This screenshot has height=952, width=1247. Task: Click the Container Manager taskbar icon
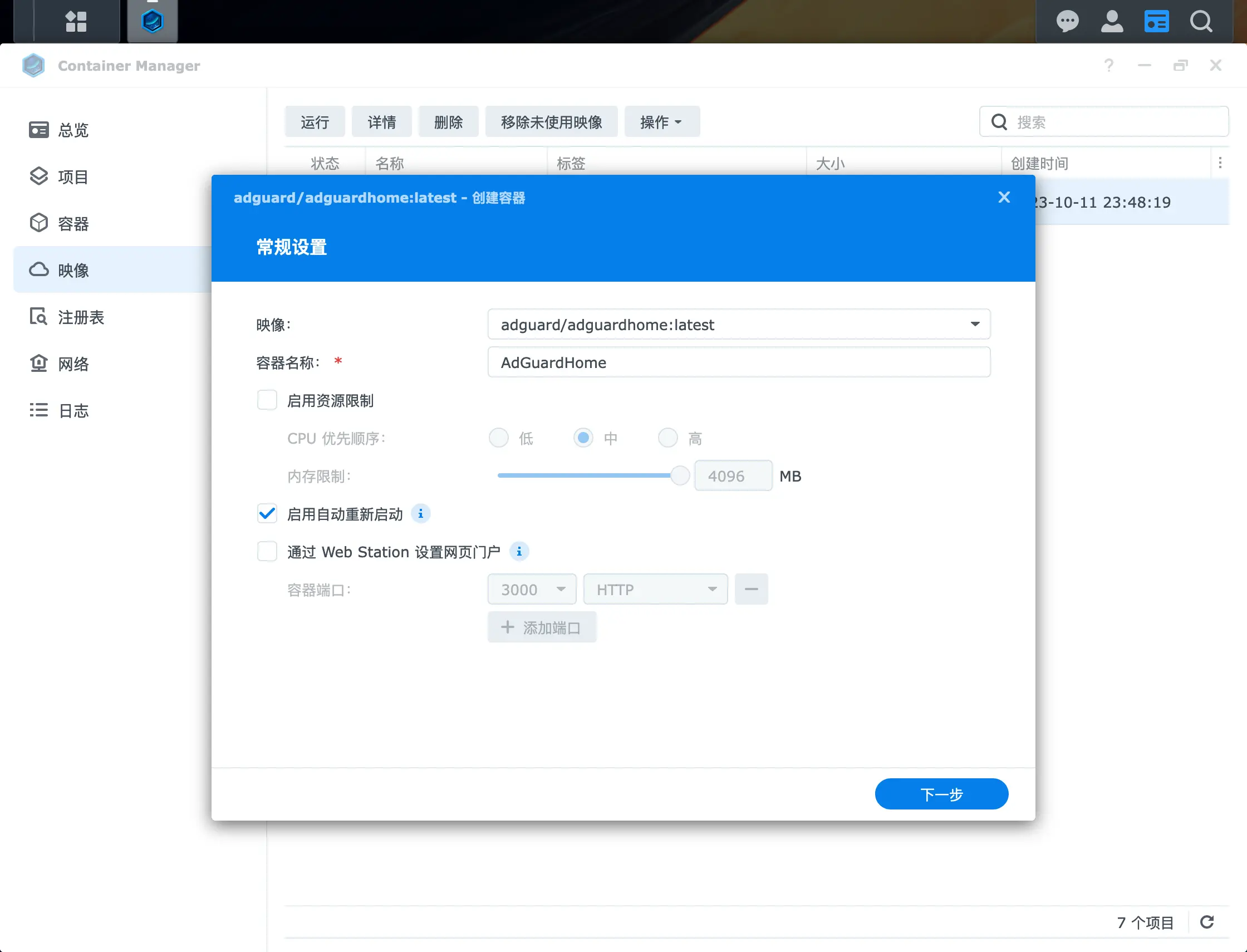pyautogui.click(x=153, y=22)
